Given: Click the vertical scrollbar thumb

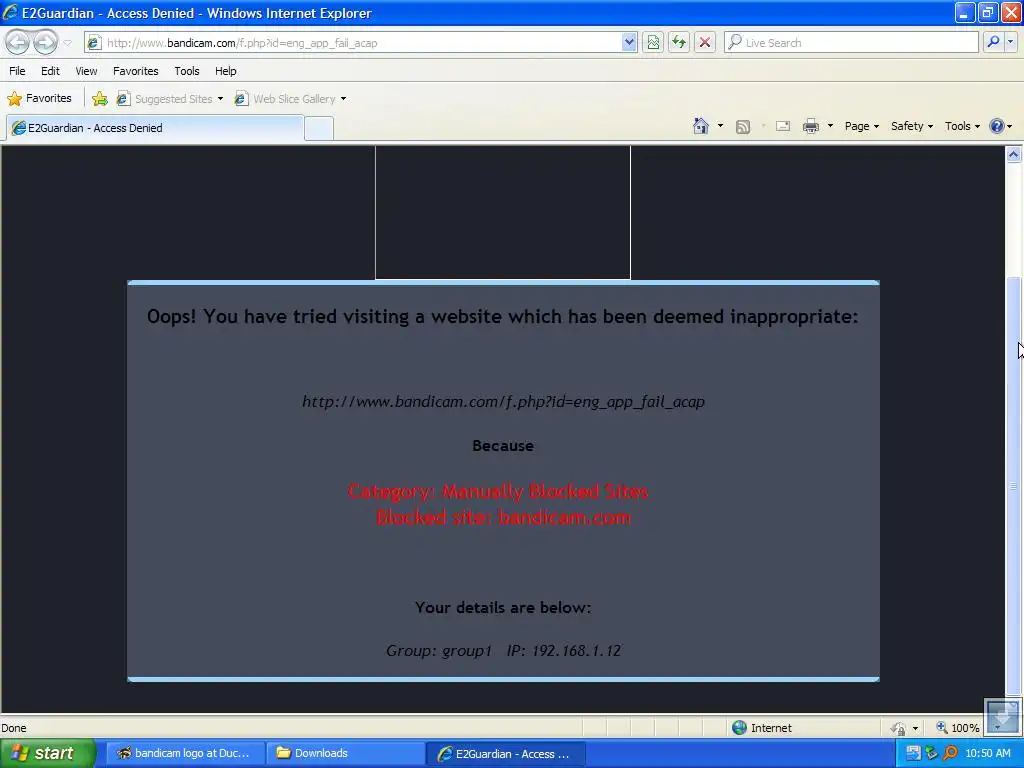Looking at the screenshot, I should click(1013, 486).
